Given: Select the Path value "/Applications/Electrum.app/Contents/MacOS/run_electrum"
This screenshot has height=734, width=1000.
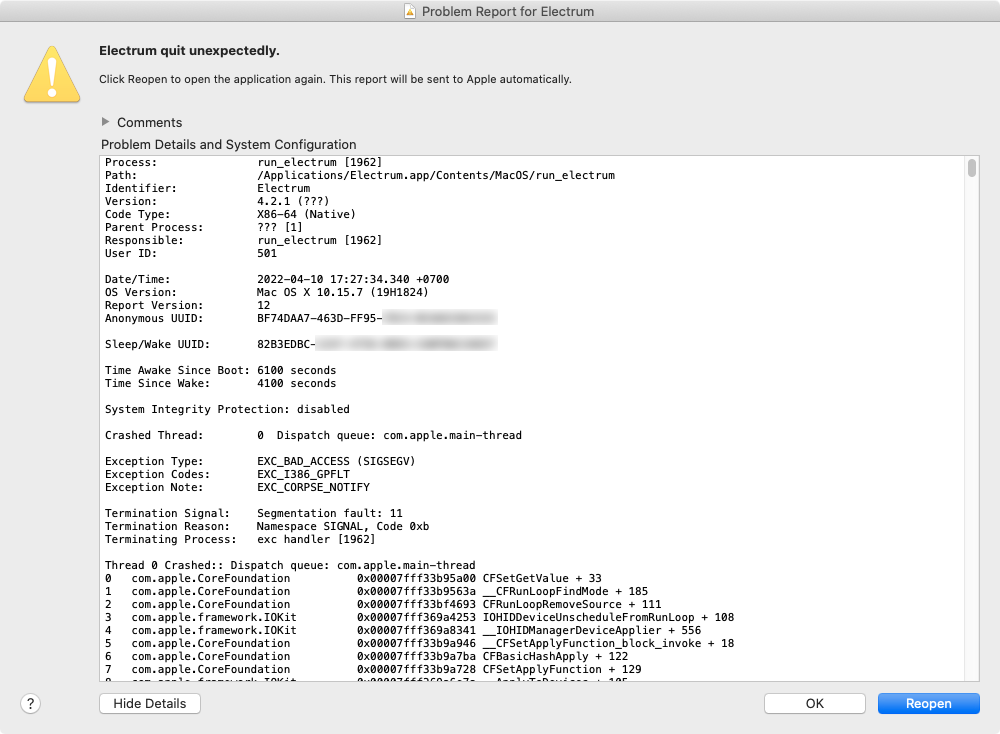Looking at the screenshot, I should tap(436, 175).
